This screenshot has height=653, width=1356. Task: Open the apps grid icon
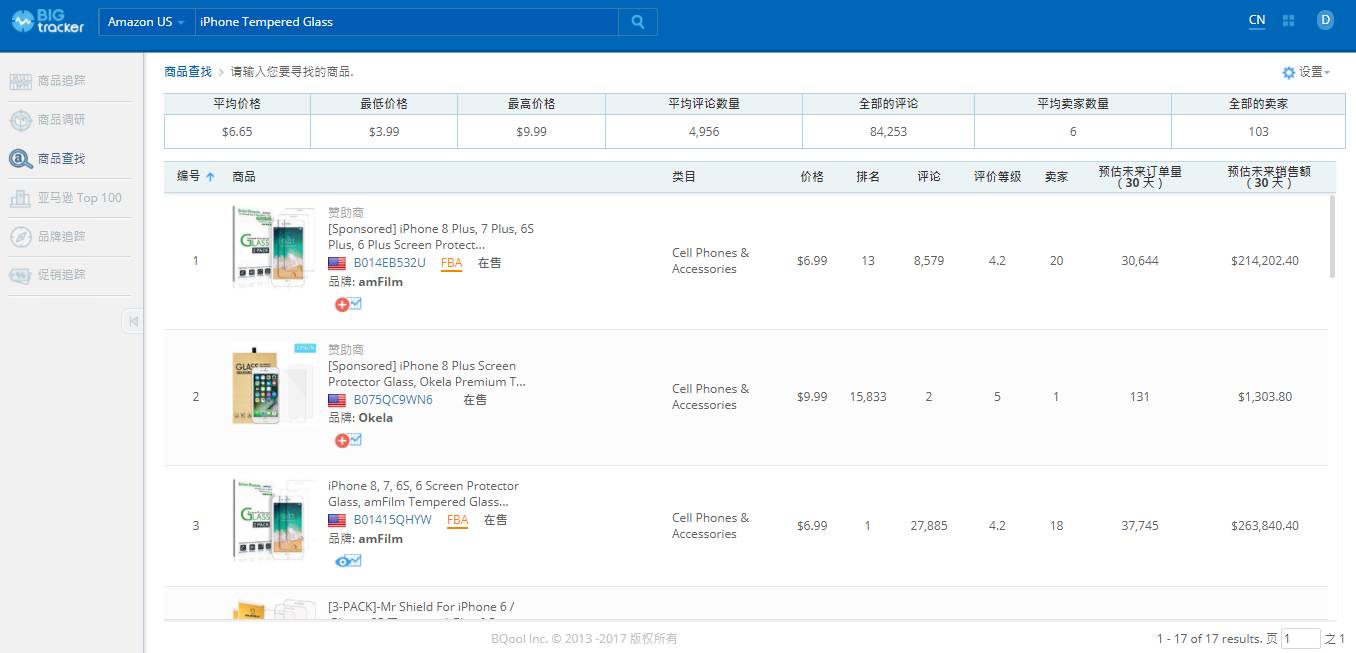[x=1289, y=20]
